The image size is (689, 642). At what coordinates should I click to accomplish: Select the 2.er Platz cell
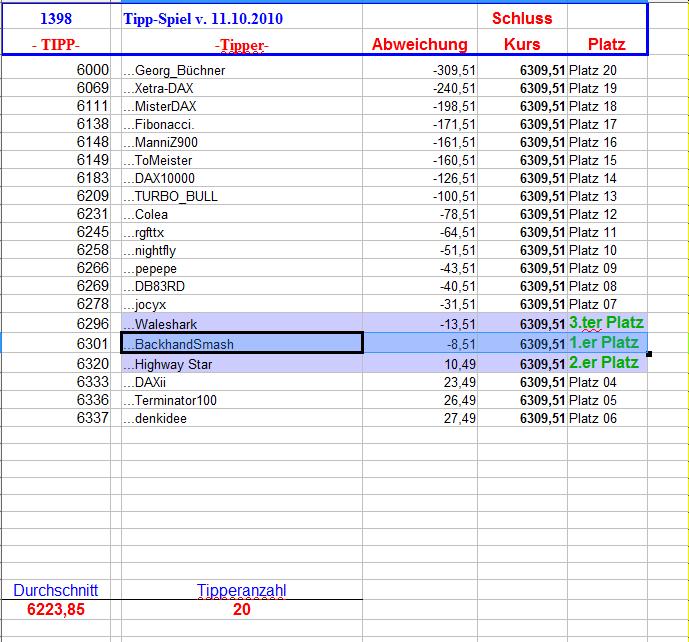607,363
